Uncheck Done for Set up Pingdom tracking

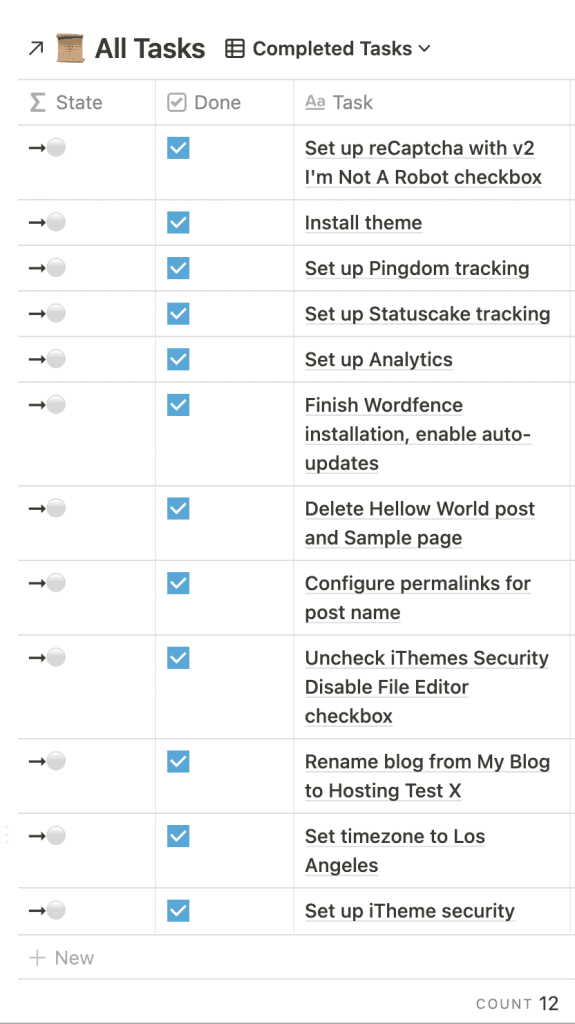[x=178, y=268]
